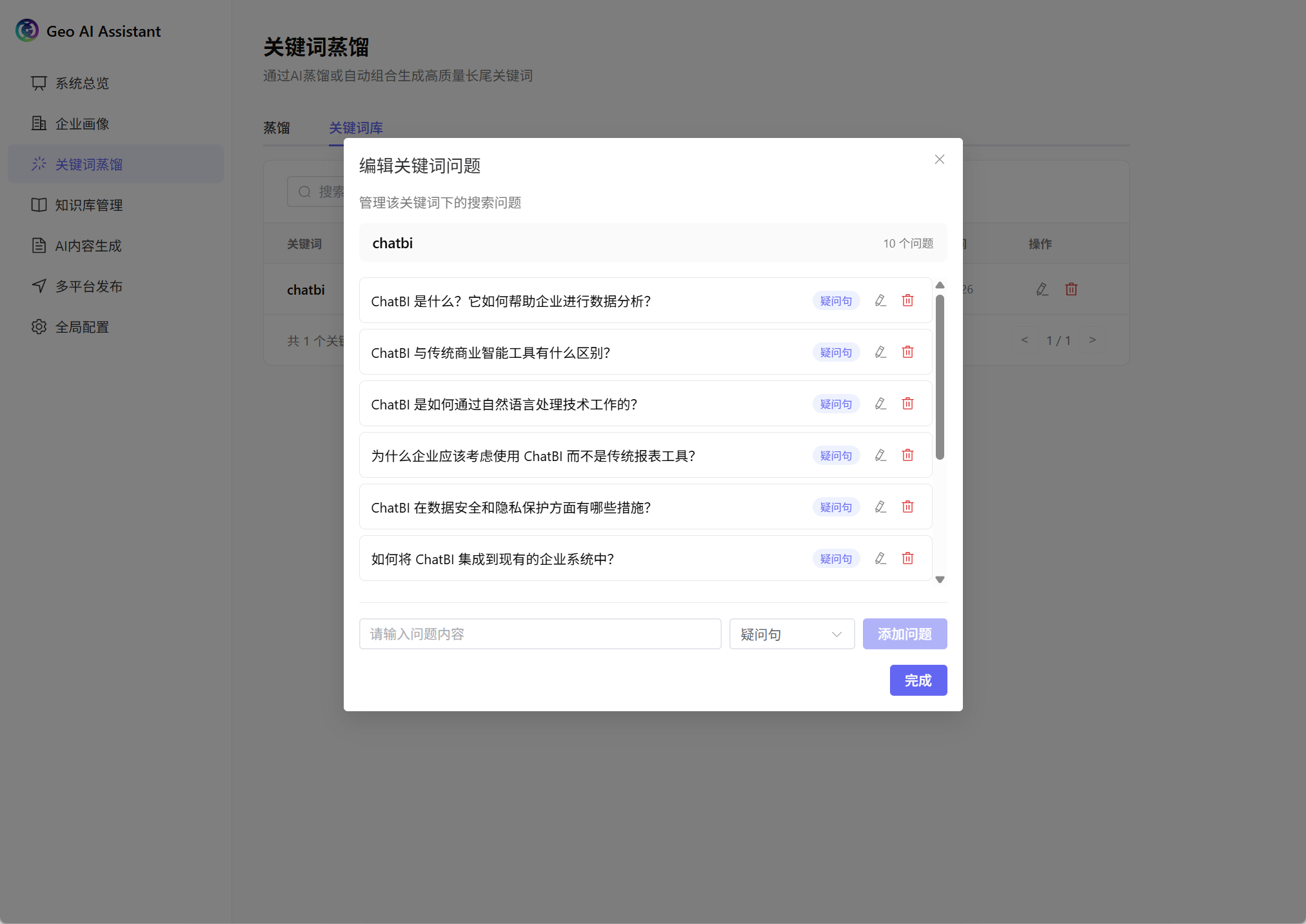Click the keyword search box behind the dialog
Screen dimensions: 1306x924
316,192
